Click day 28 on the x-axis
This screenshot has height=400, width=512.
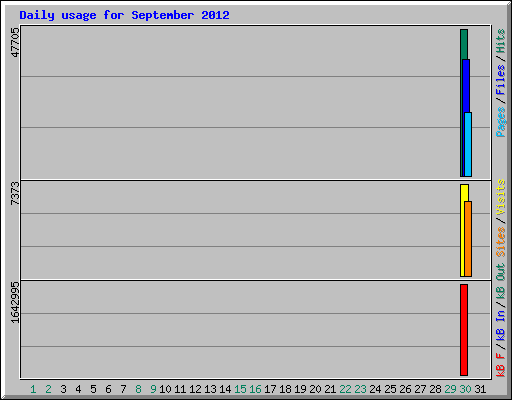(x=435, y=389)
